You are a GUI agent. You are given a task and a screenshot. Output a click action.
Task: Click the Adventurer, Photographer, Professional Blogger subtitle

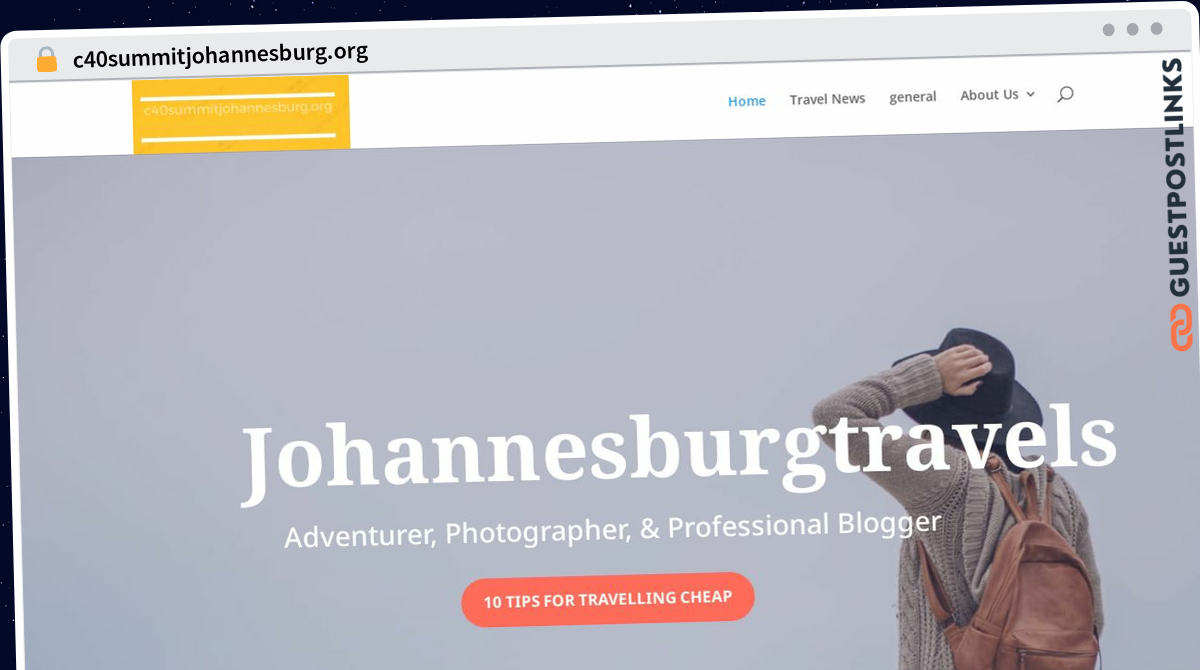(x=613, y=529)
